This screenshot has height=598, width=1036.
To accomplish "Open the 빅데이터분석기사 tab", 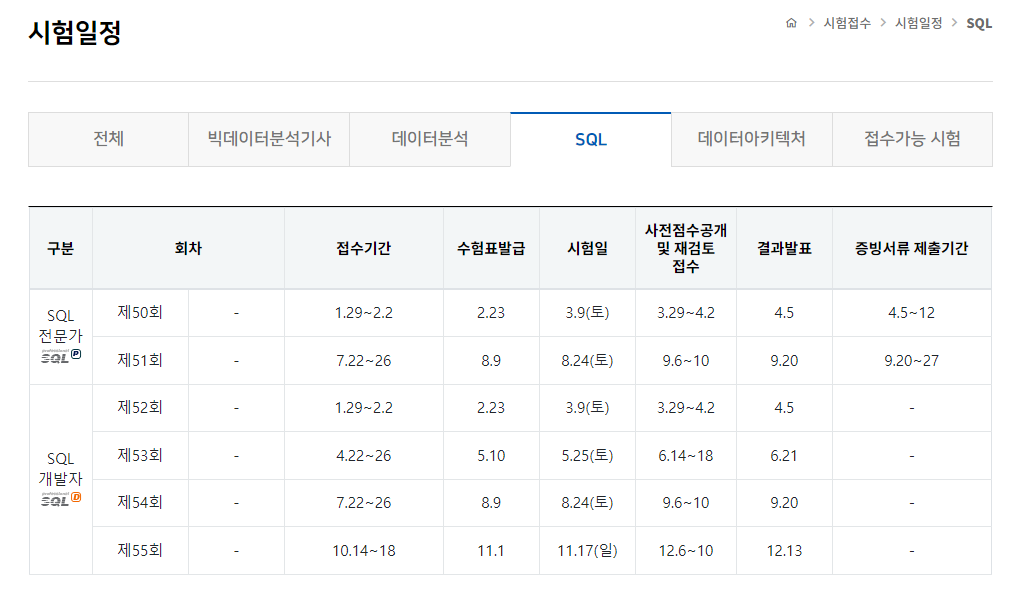I will [x=268, y=140].
